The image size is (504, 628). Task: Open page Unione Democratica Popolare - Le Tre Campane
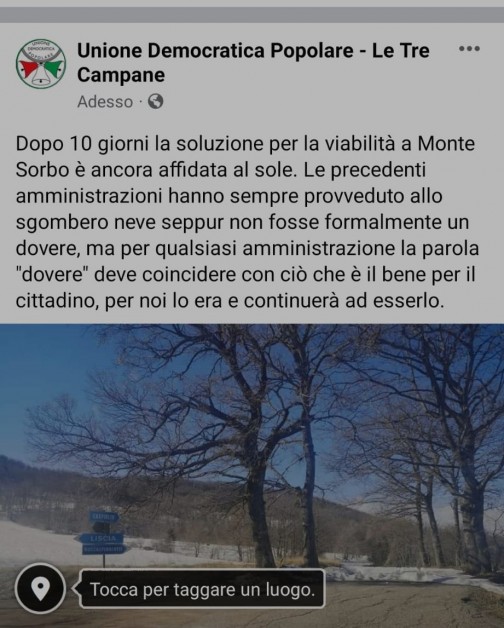click(253, 62)
